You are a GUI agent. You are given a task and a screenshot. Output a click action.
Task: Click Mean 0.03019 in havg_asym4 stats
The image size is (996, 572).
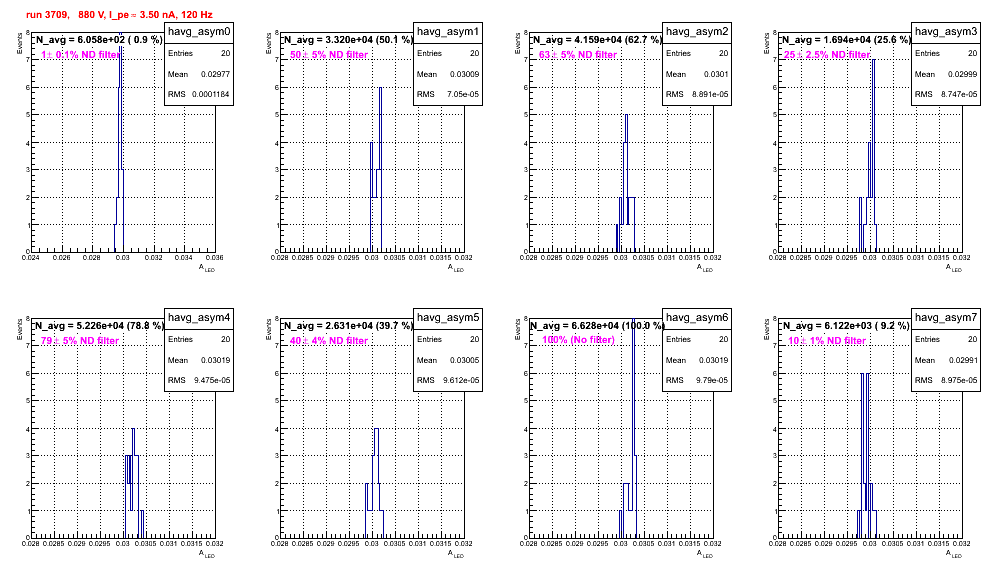pos(199,360)
